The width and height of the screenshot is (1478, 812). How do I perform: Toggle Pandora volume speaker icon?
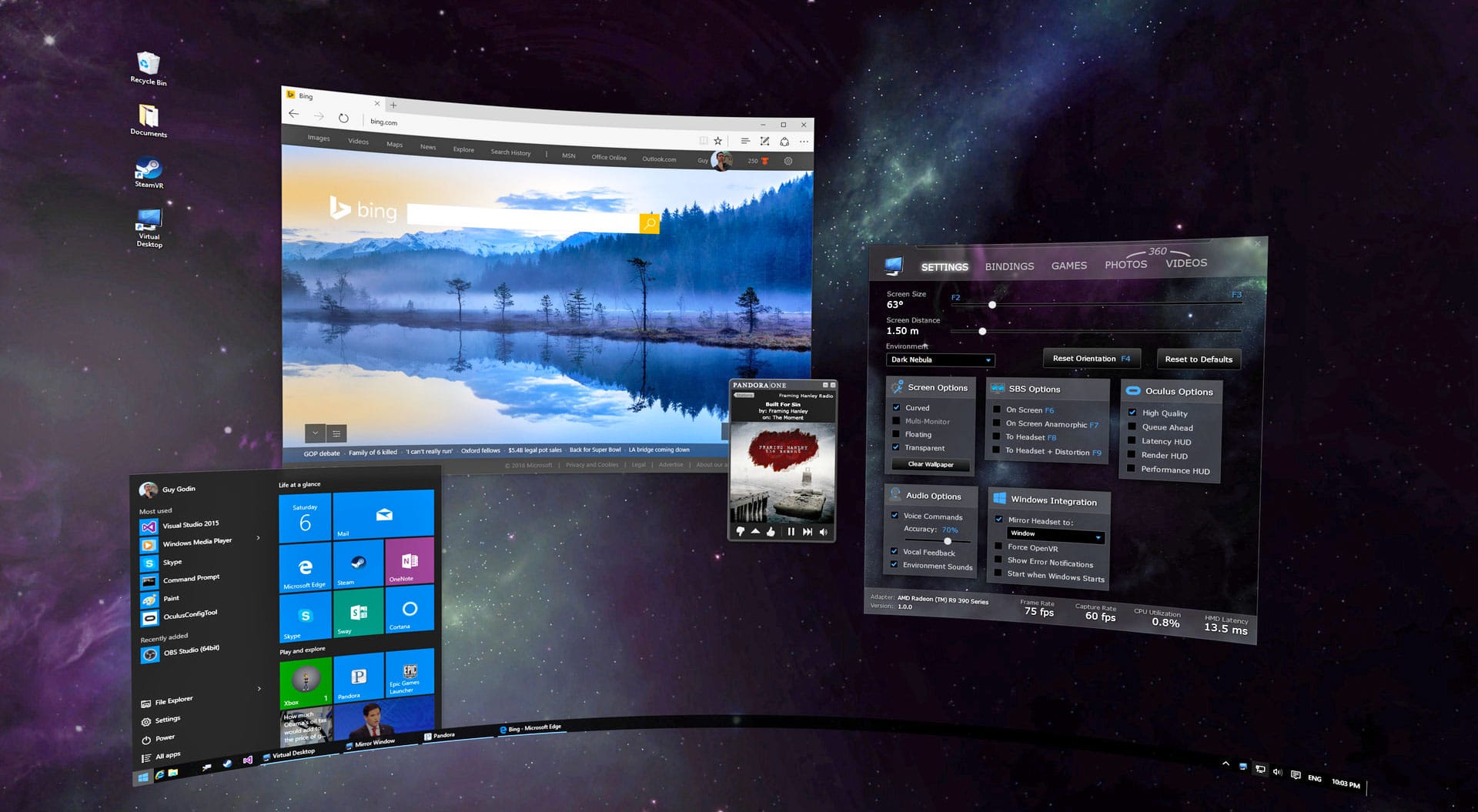coord(824,531)
